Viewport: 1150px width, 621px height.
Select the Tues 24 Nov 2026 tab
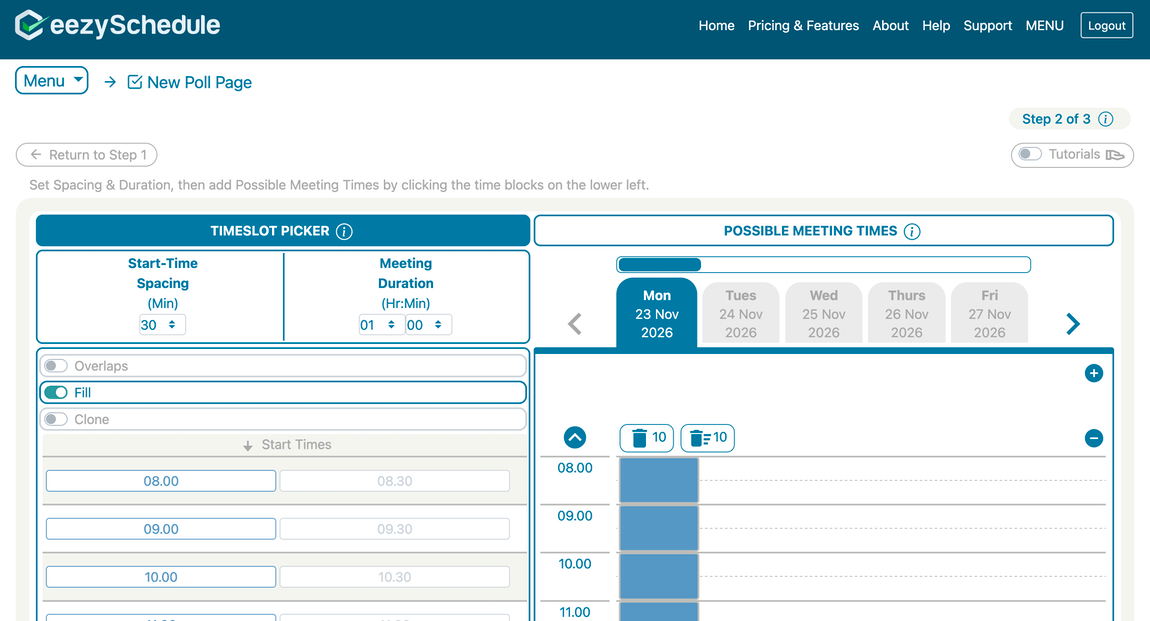tap(741, 314)
